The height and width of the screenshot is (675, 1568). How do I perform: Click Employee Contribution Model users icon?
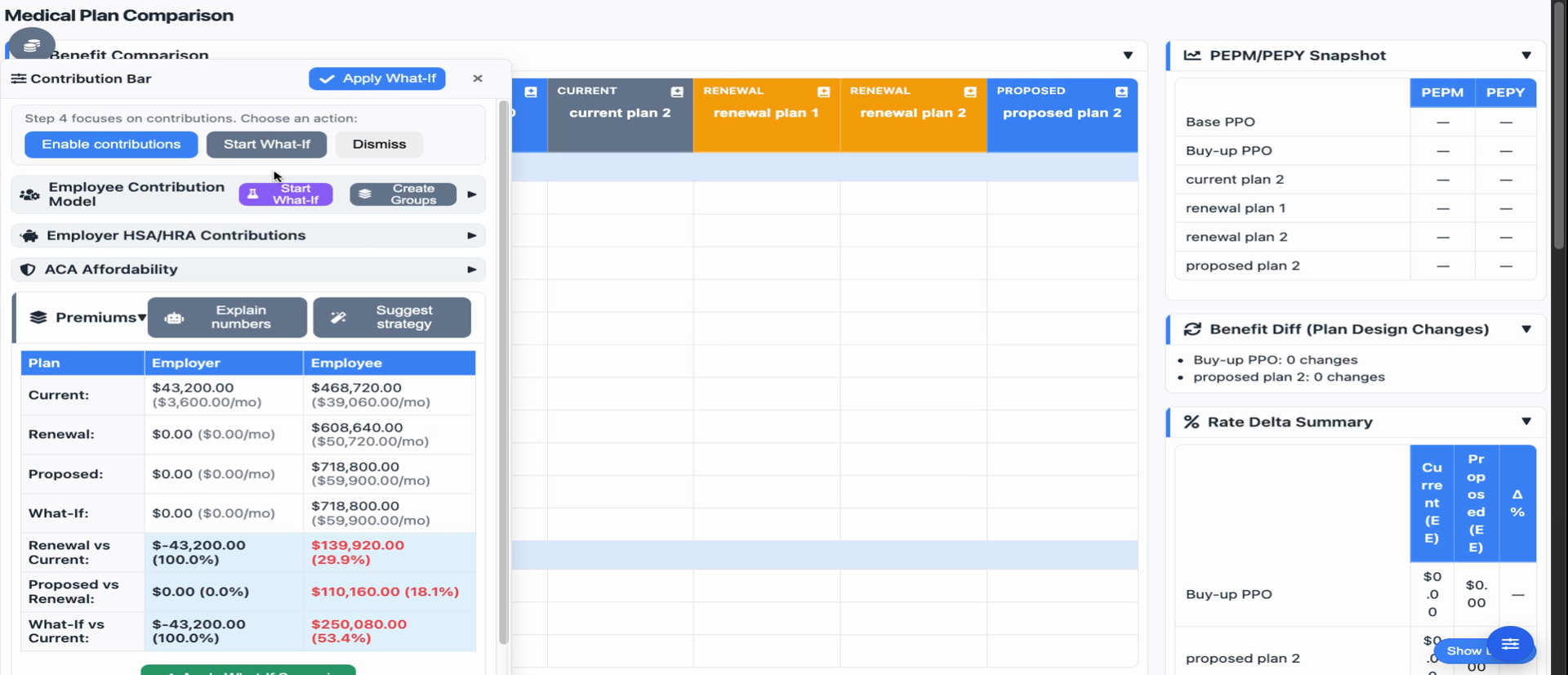(29, 194)
